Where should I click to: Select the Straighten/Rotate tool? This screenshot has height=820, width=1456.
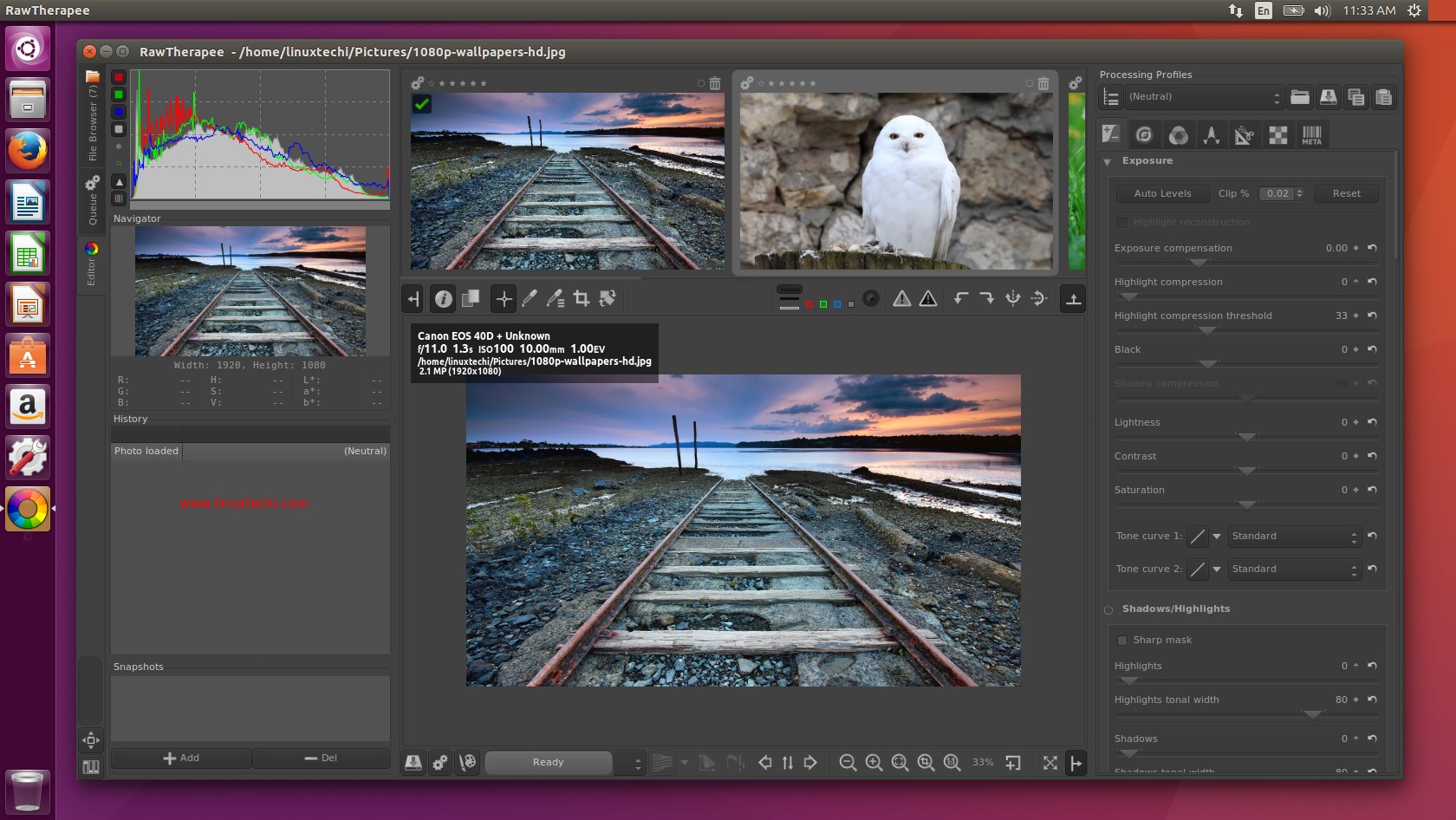[x=609, y=298]
